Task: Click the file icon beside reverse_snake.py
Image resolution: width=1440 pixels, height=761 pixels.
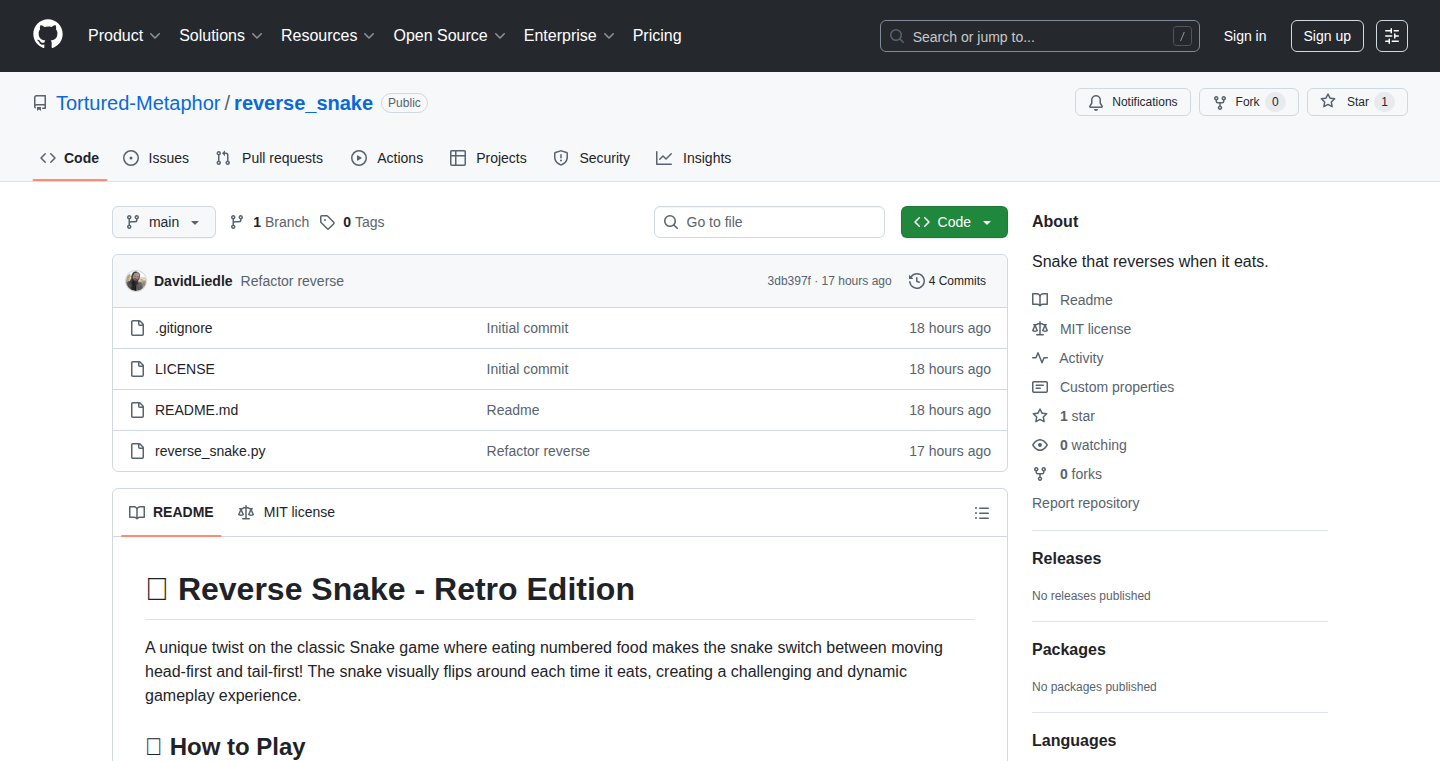Action: tap(138, 451)
